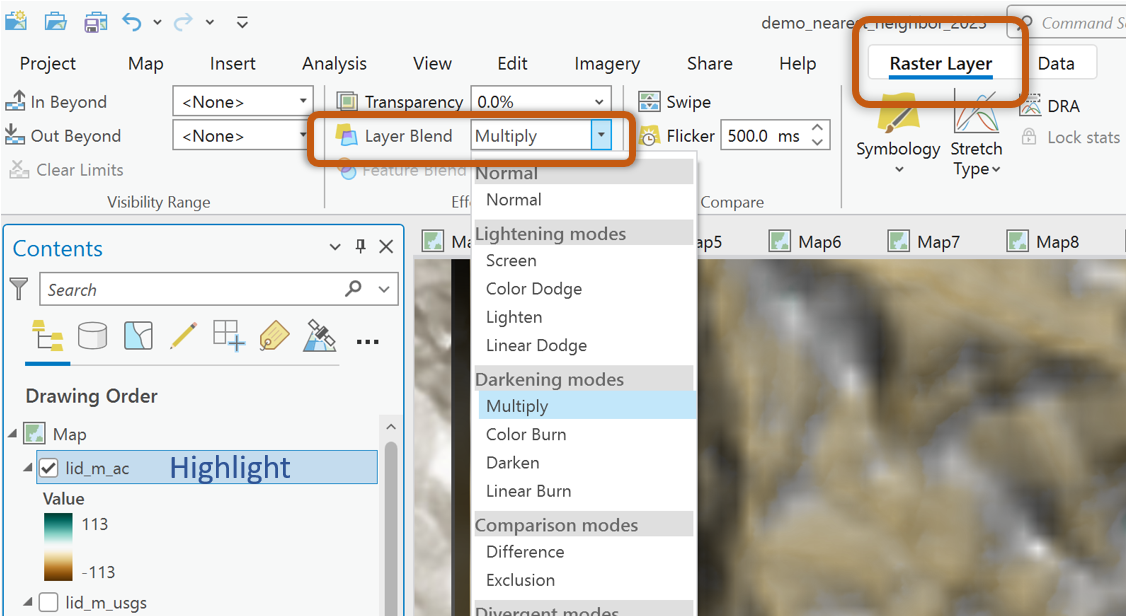Choose Color Burn blend mode
This screenshot has height=616, width=1127.
coord(526,435)
